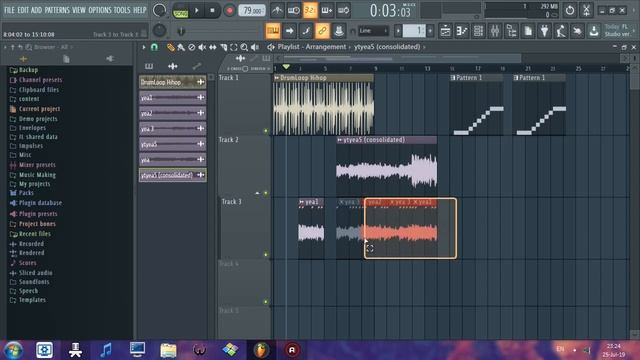Image resolution: width=640 pixels, height=360 pixels.
Task: Click the Save/export download icon in toolbar
Action: click(x=594, y=31)
